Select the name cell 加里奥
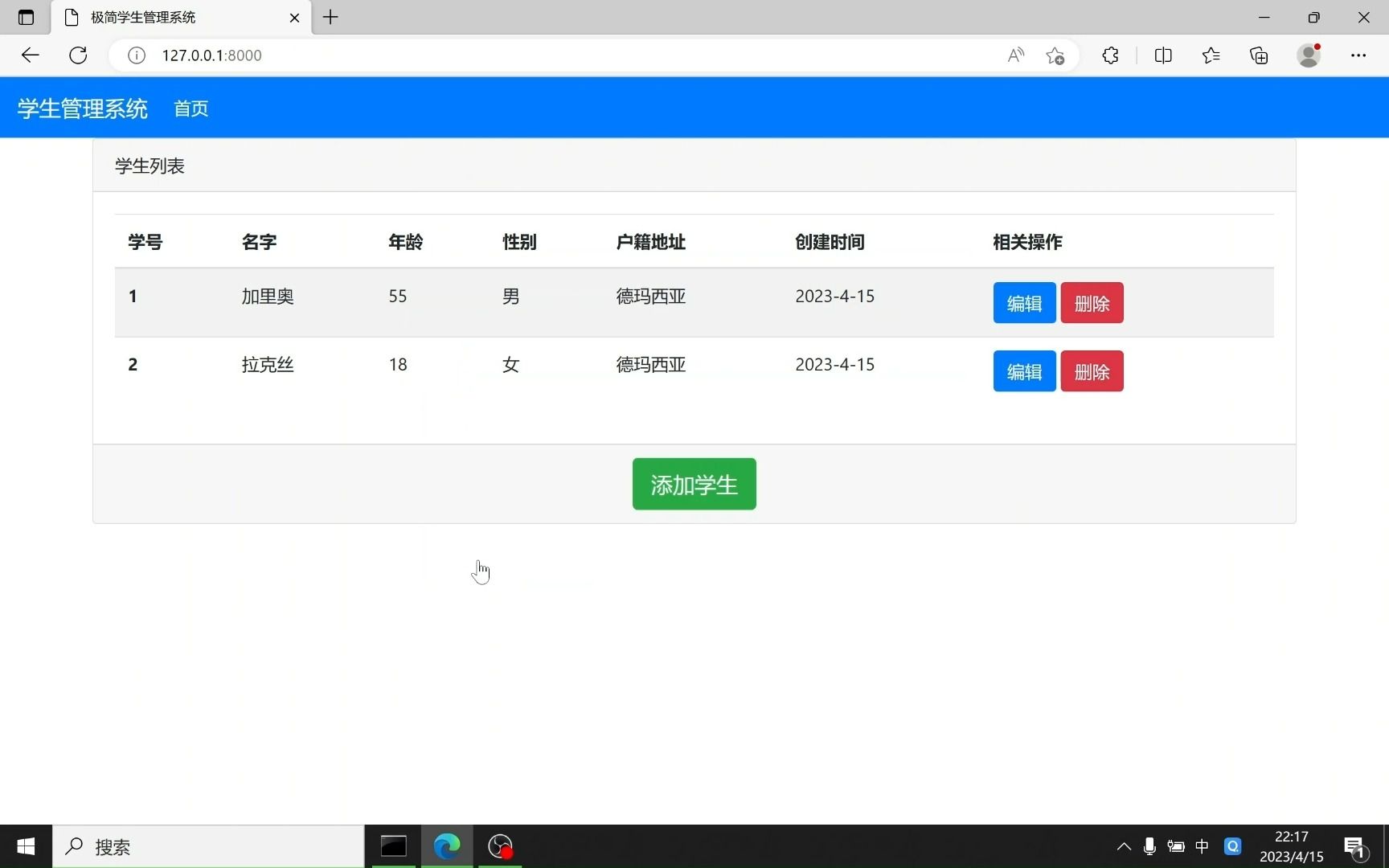 click(x=268, y=296)
